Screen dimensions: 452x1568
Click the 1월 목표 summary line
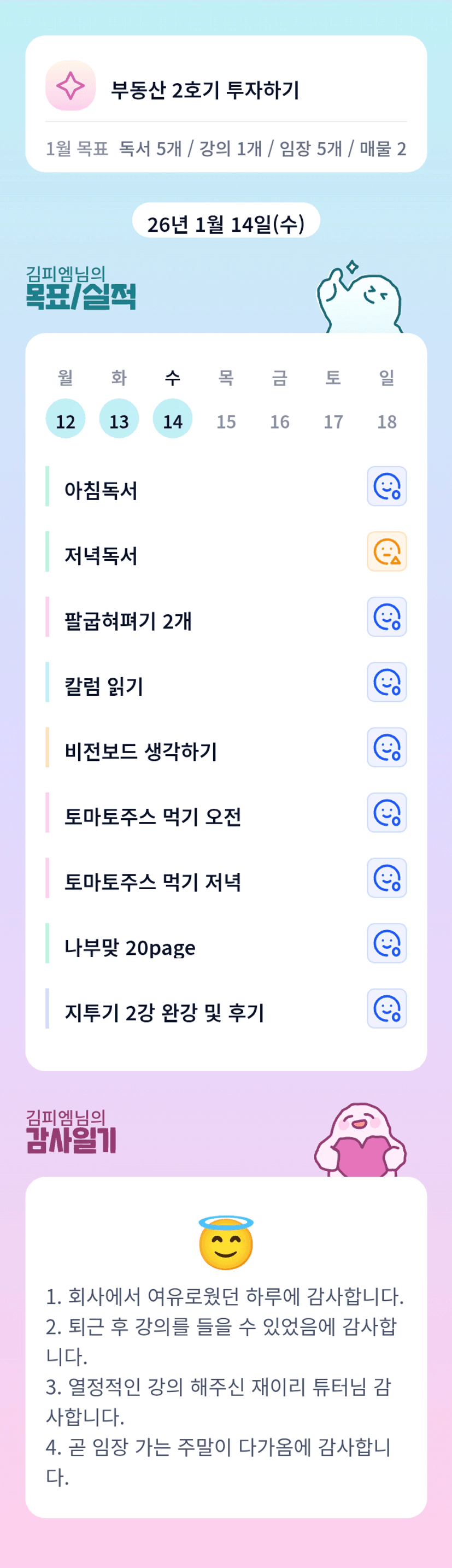[x=226, y=149]
